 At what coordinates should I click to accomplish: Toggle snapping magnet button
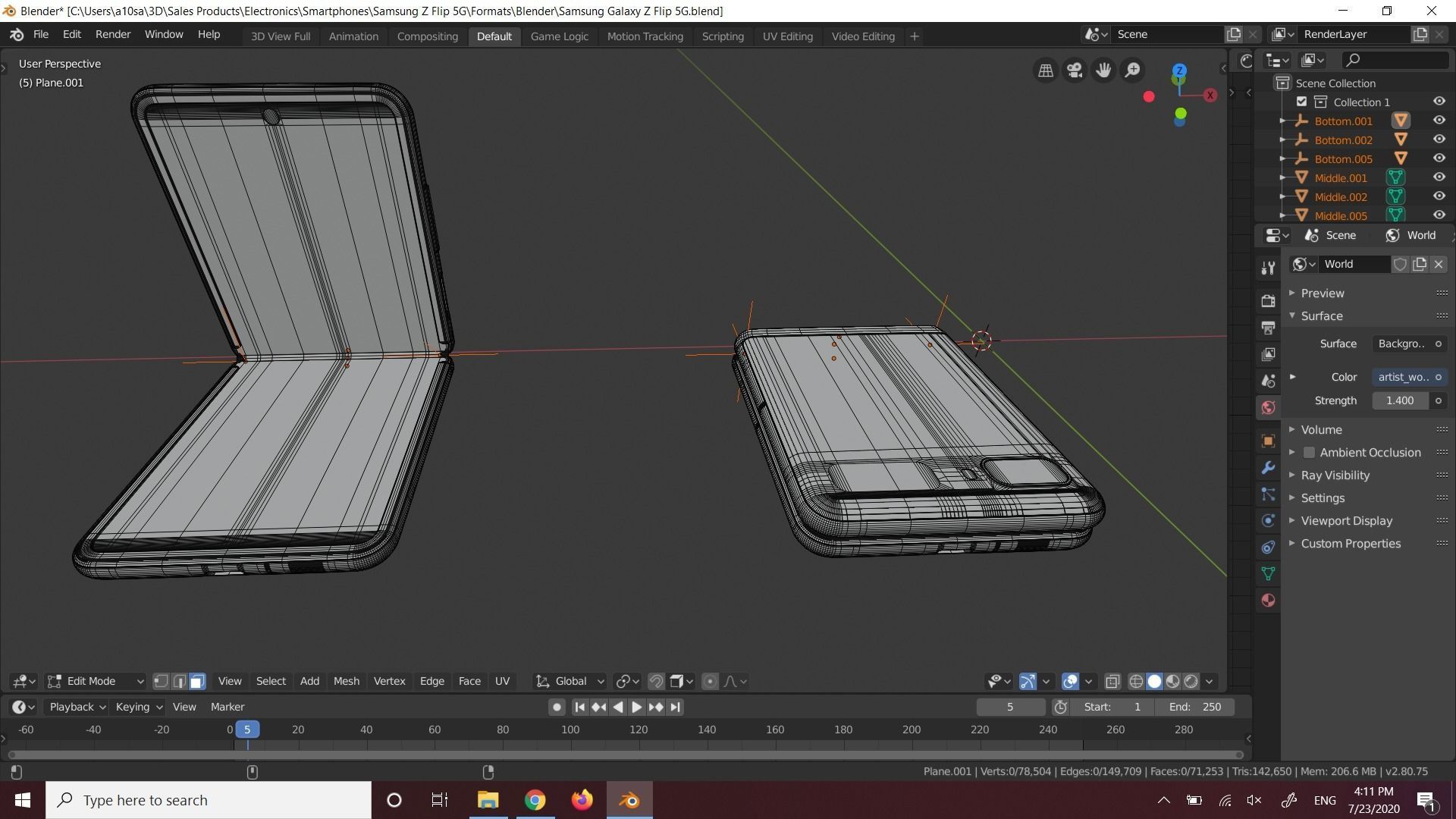(x=656, y=681)
